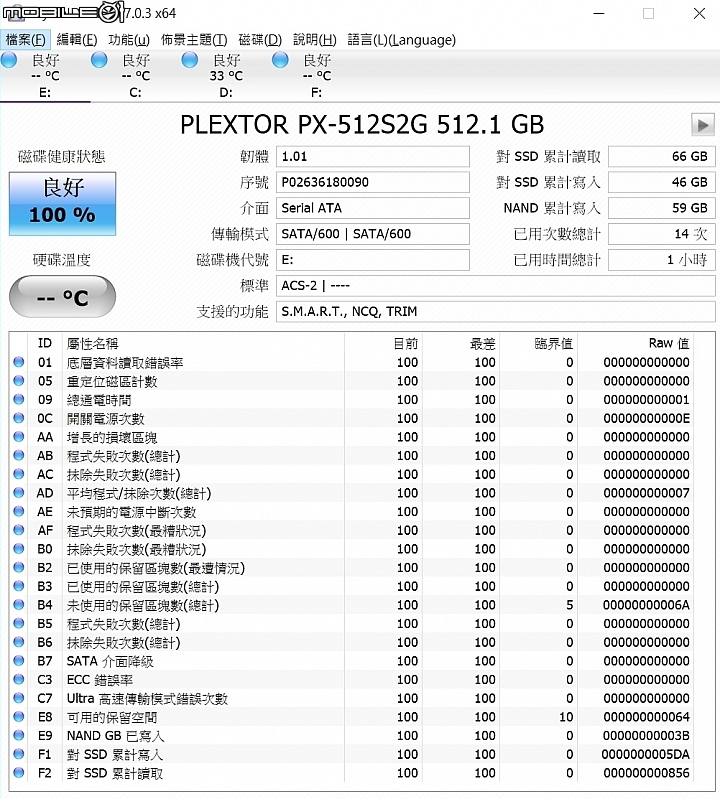Open the 功能(u) menu
Image resolution: width=720 pixels, height=799 pixels.
pyautogui.click(x=129, y=39)
